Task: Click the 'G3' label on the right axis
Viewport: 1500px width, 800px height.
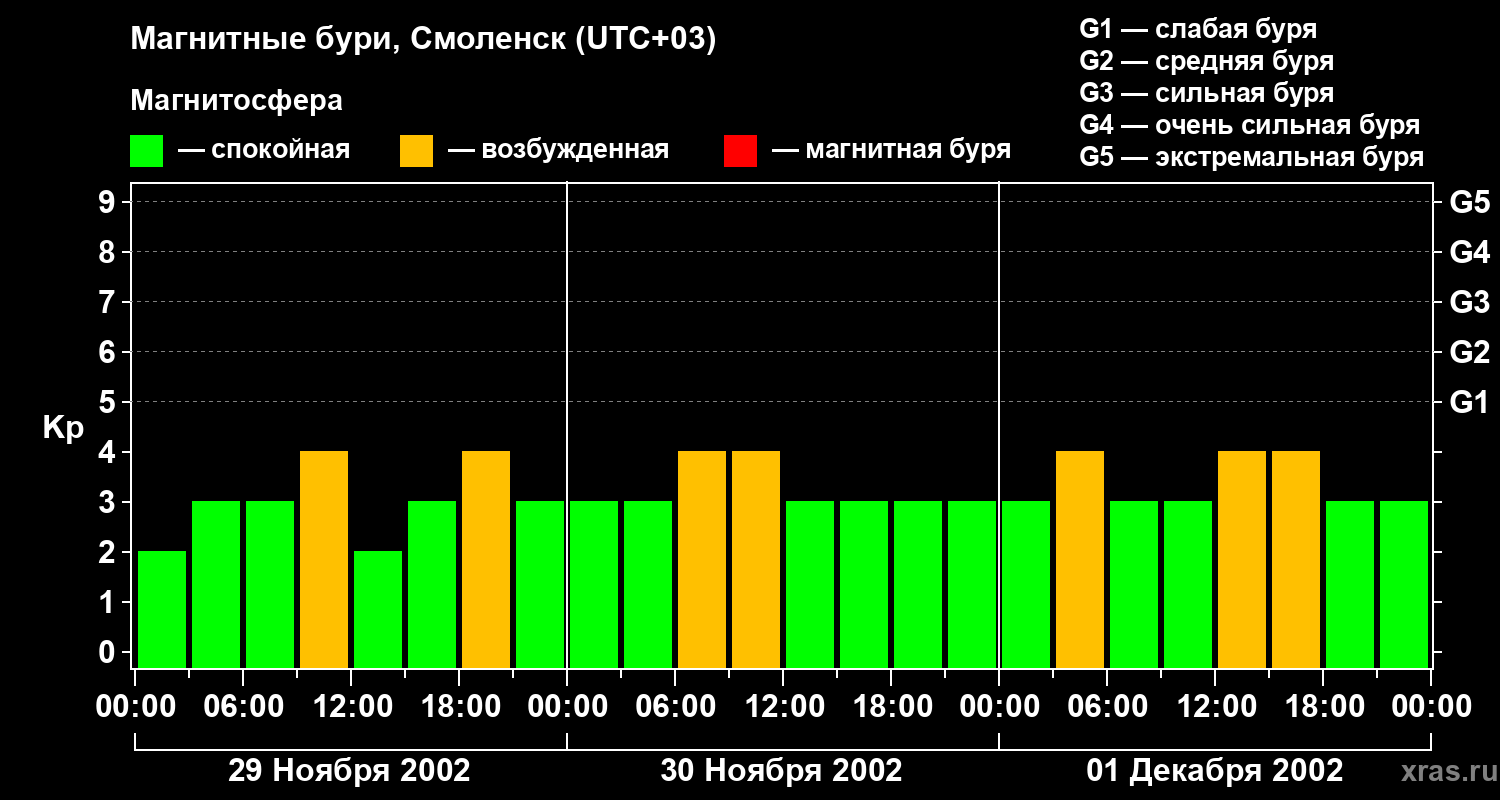Action: 1469,302
